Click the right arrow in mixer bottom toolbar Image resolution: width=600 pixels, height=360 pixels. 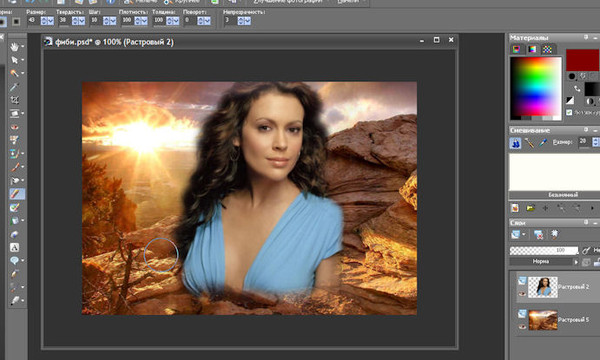point(592,208)
